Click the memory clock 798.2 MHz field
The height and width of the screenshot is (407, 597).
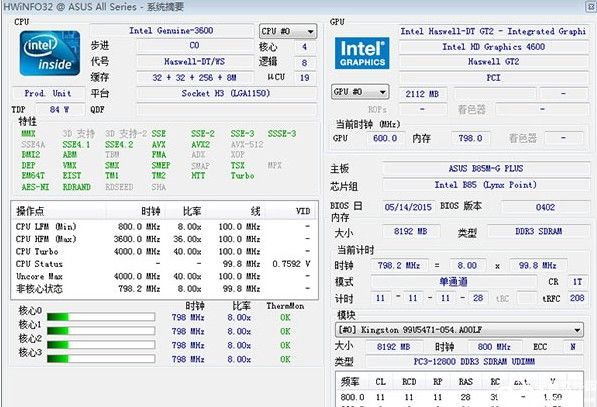399,265
